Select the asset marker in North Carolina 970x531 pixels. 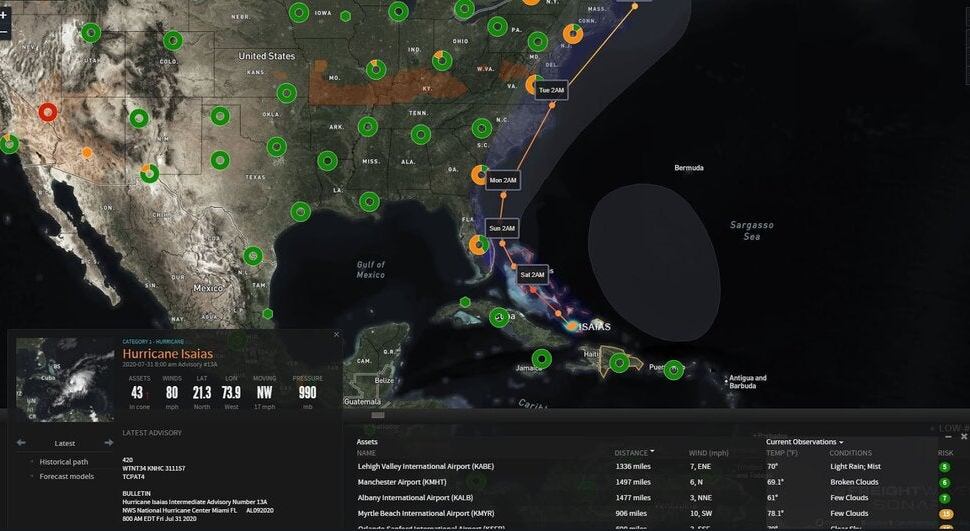click(x=482, y=128)
